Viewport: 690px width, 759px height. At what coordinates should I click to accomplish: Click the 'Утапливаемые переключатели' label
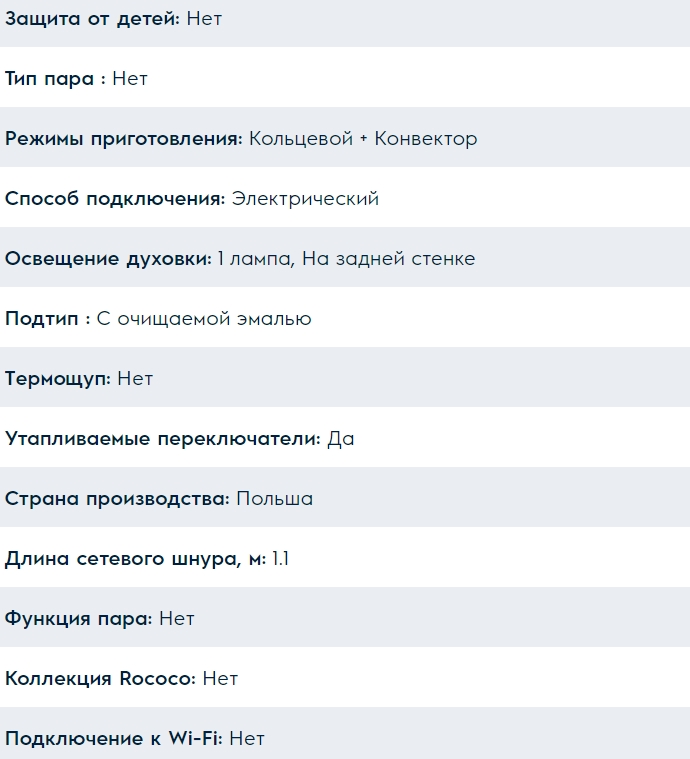coord(163,439)
